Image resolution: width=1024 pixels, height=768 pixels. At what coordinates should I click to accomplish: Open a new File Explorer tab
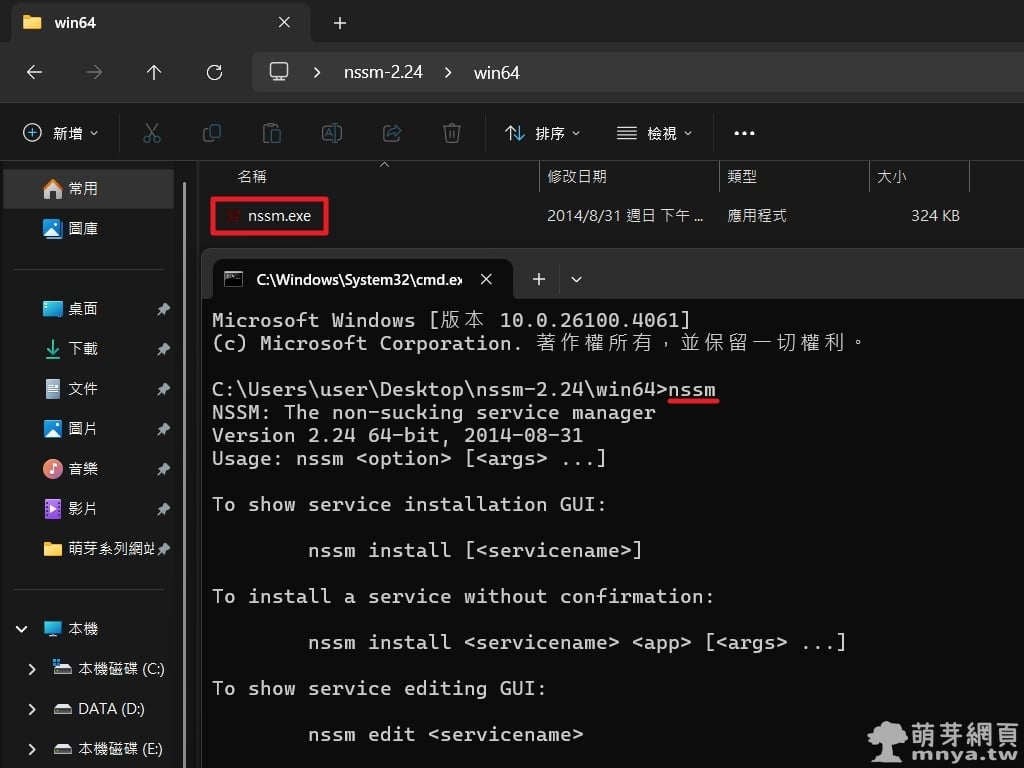pyautogui.click(x=340, y=22)
